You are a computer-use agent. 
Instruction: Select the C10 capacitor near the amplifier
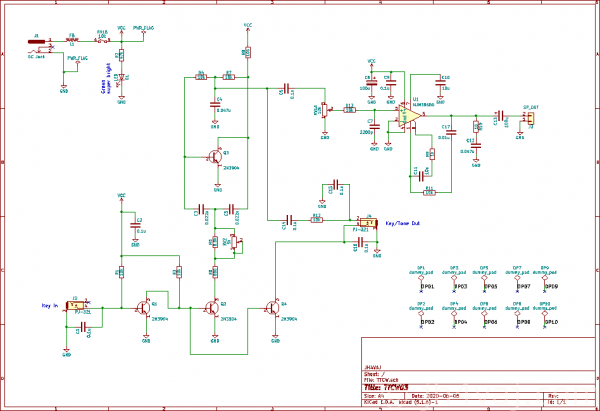click(x=441, y=84)
